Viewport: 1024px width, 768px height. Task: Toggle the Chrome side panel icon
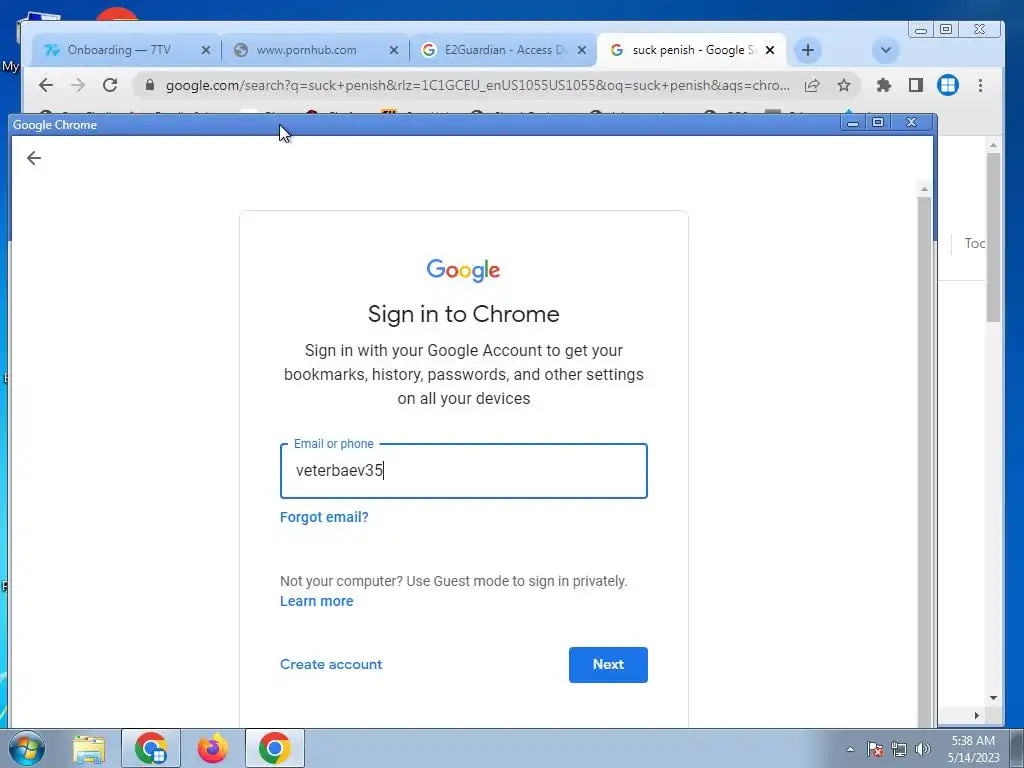pos(916,86)
